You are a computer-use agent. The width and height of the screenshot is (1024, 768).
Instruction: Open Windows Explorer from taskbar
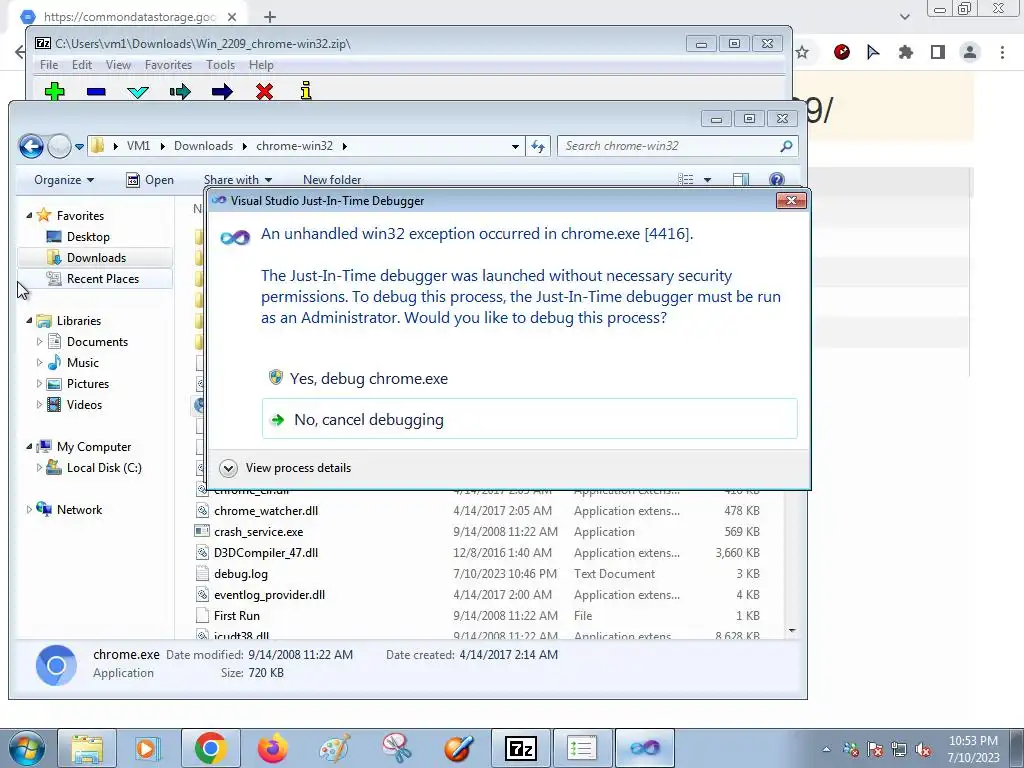pos(86,748)
